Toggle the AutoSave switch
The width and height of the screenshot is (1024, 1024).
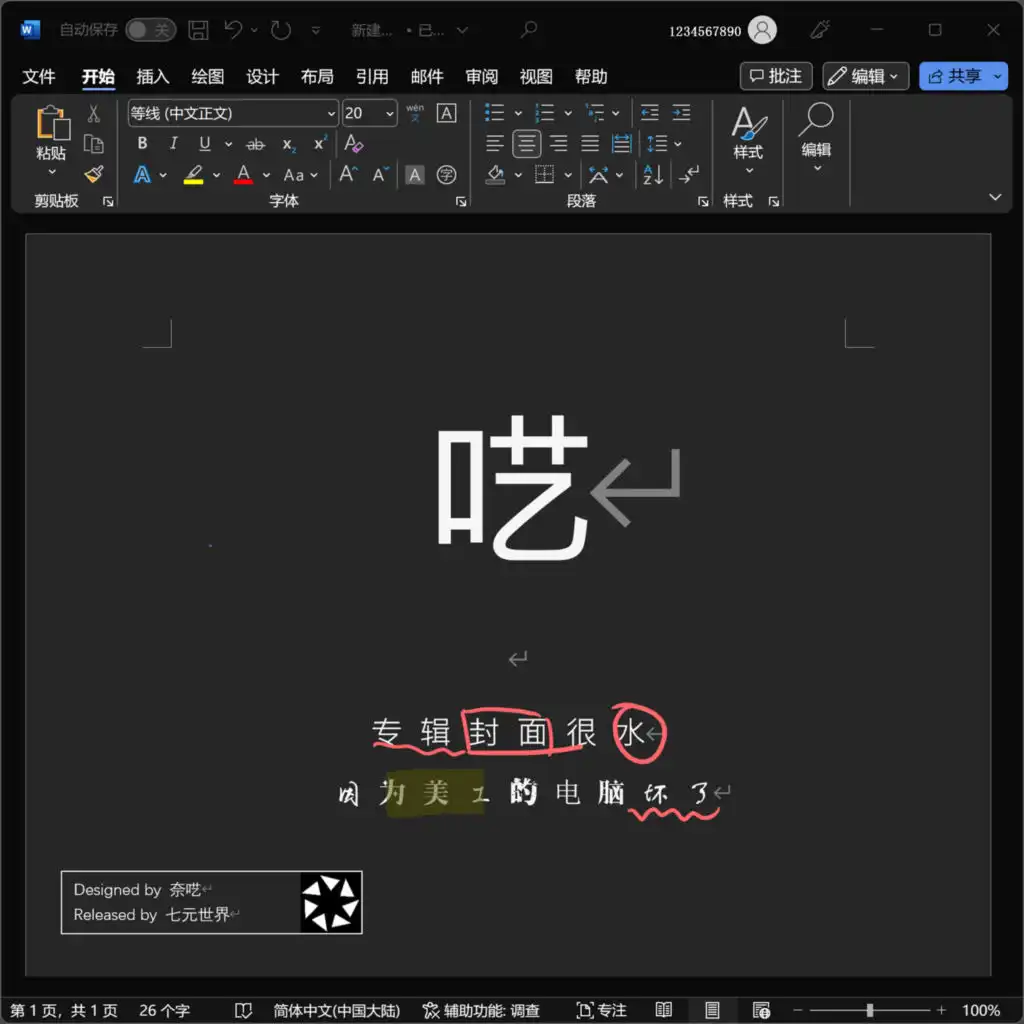point(150,30)
